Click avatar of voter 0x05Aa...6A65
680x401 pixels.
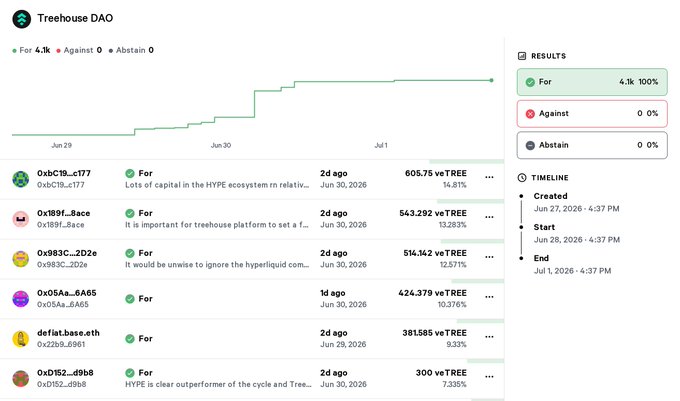tap(20, 299)
